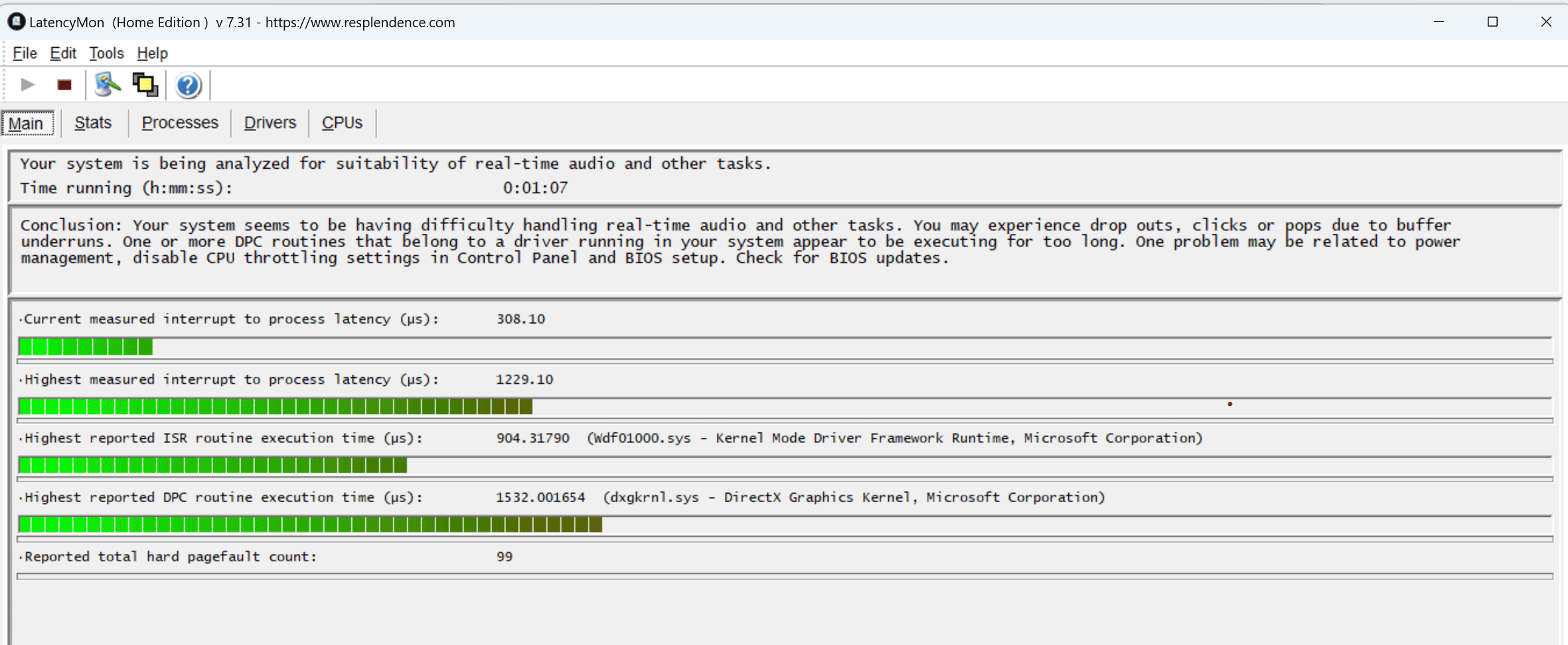1568x645 pixels.
Task: Start monitoring with the play button
Action: coord(27,85)
